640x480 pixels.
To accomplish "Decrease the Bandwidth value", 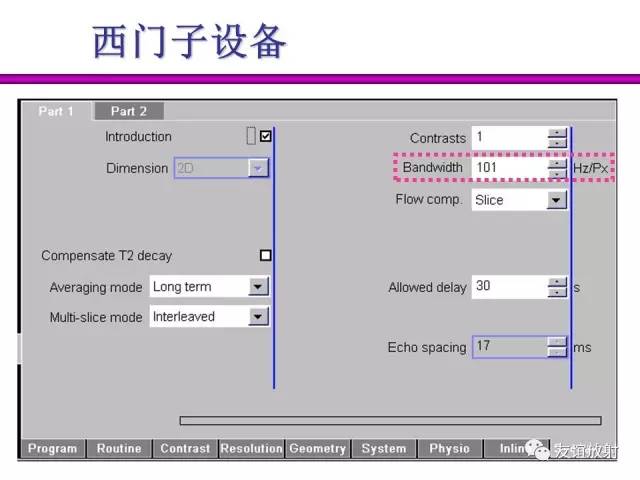I will 557,173.
